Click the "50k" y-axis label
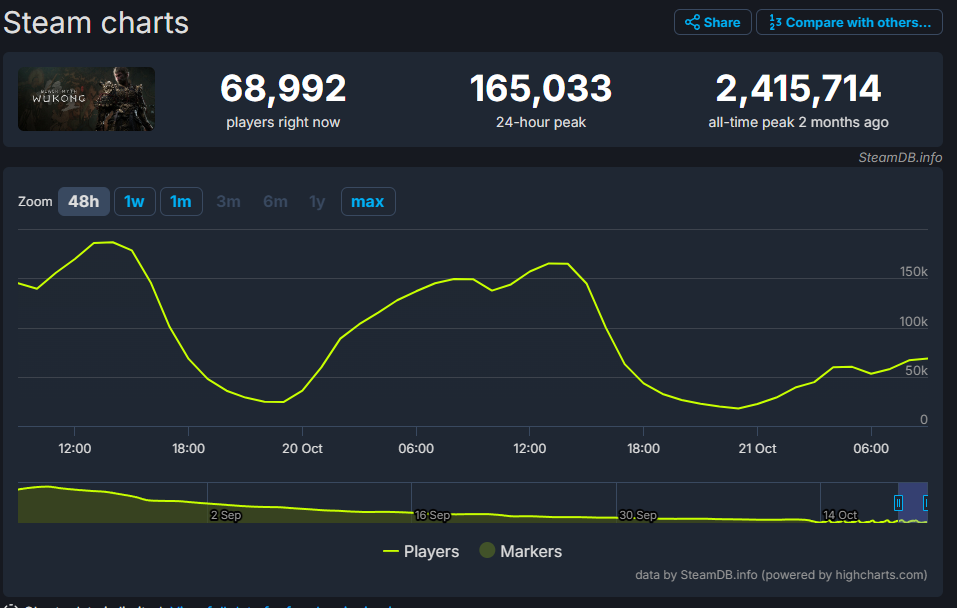The width and height of the screenshot is (957, 608). click(x=917, y=371)
